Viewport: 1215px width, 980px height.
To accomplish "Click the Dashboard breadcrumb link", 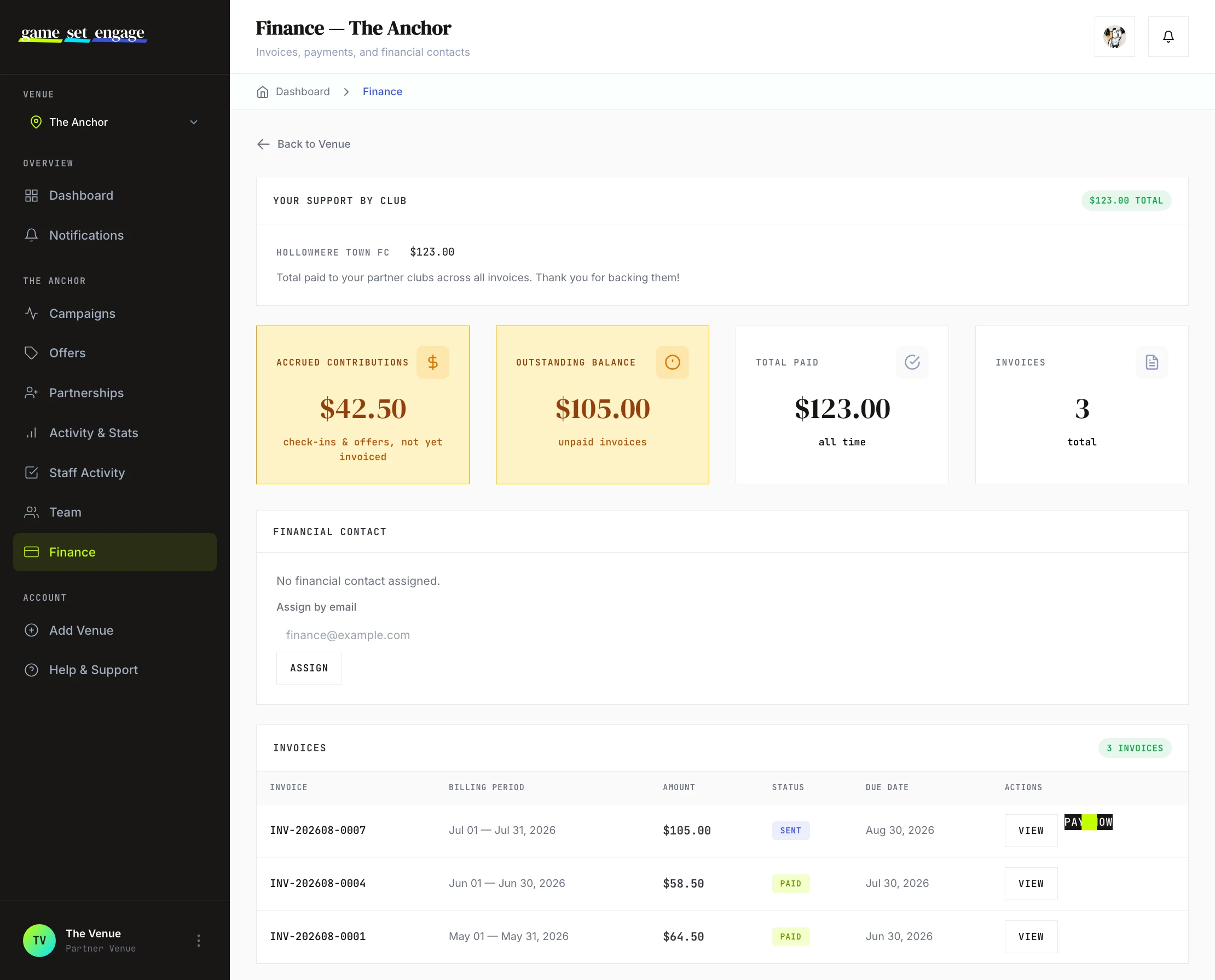I will (303, 91).
